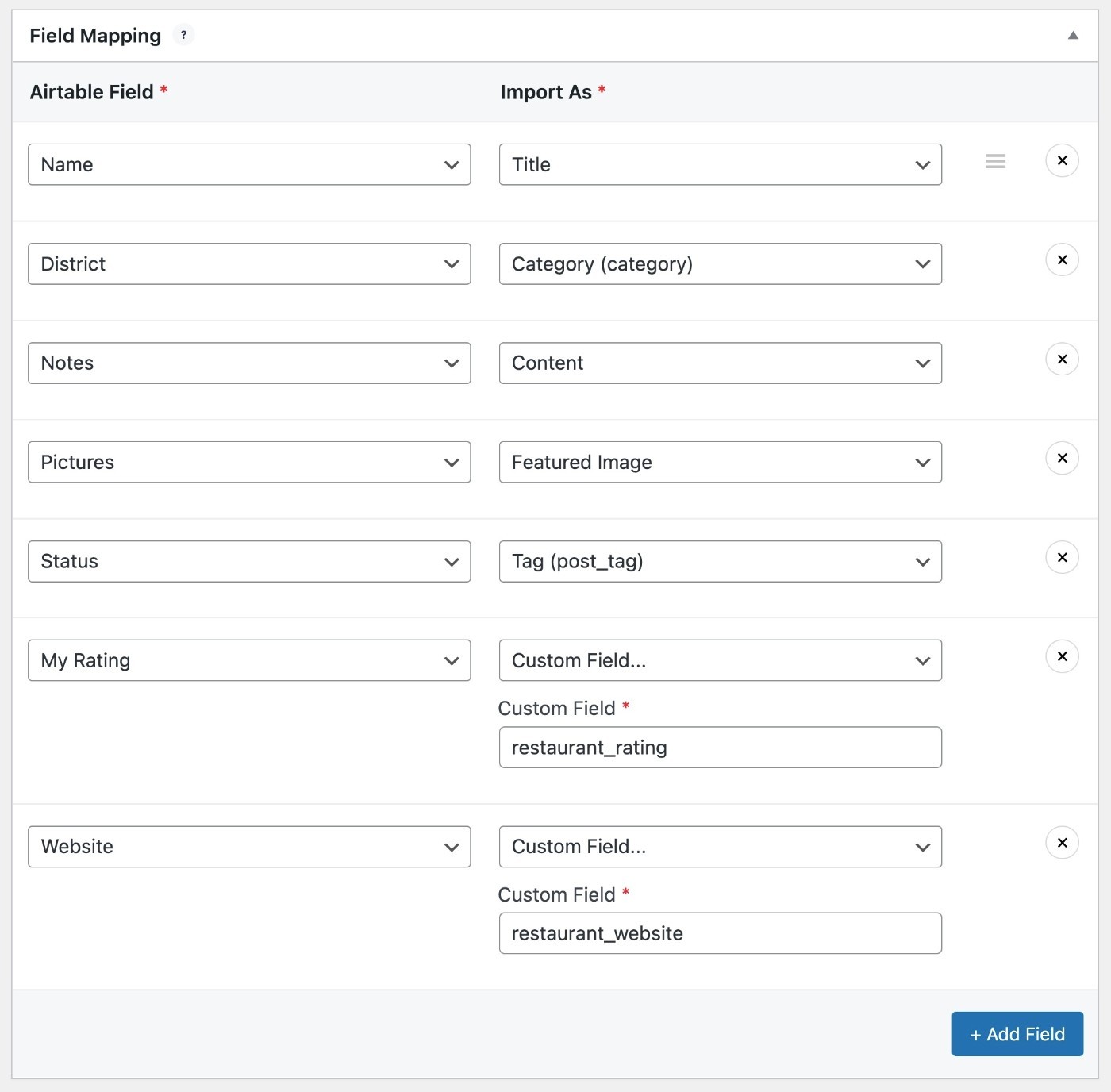Open the Tag (post_tag) dropdown
The height and width of the screenshot is (1092, 1111).
tap(720, 561)
